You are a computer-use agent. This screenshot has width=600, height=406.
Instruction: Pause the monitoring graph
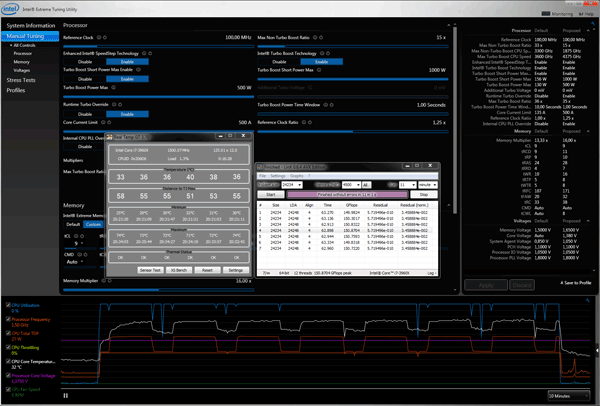65,396
